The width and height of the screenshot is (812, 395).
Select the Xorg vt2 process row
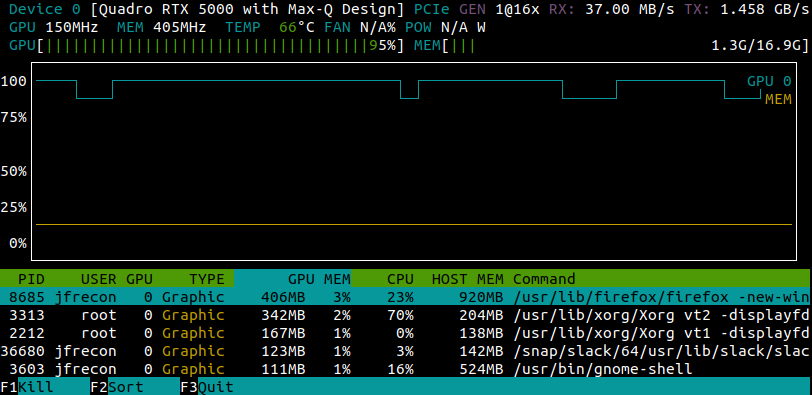[406, 315]
